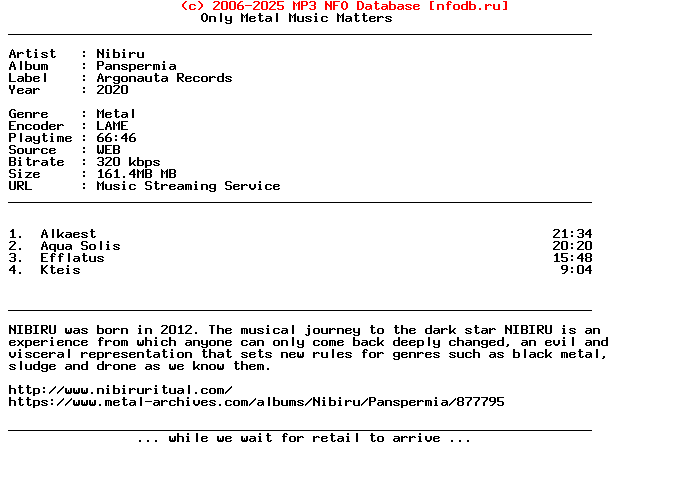Click the duration '21:34'

pos(572,234)
